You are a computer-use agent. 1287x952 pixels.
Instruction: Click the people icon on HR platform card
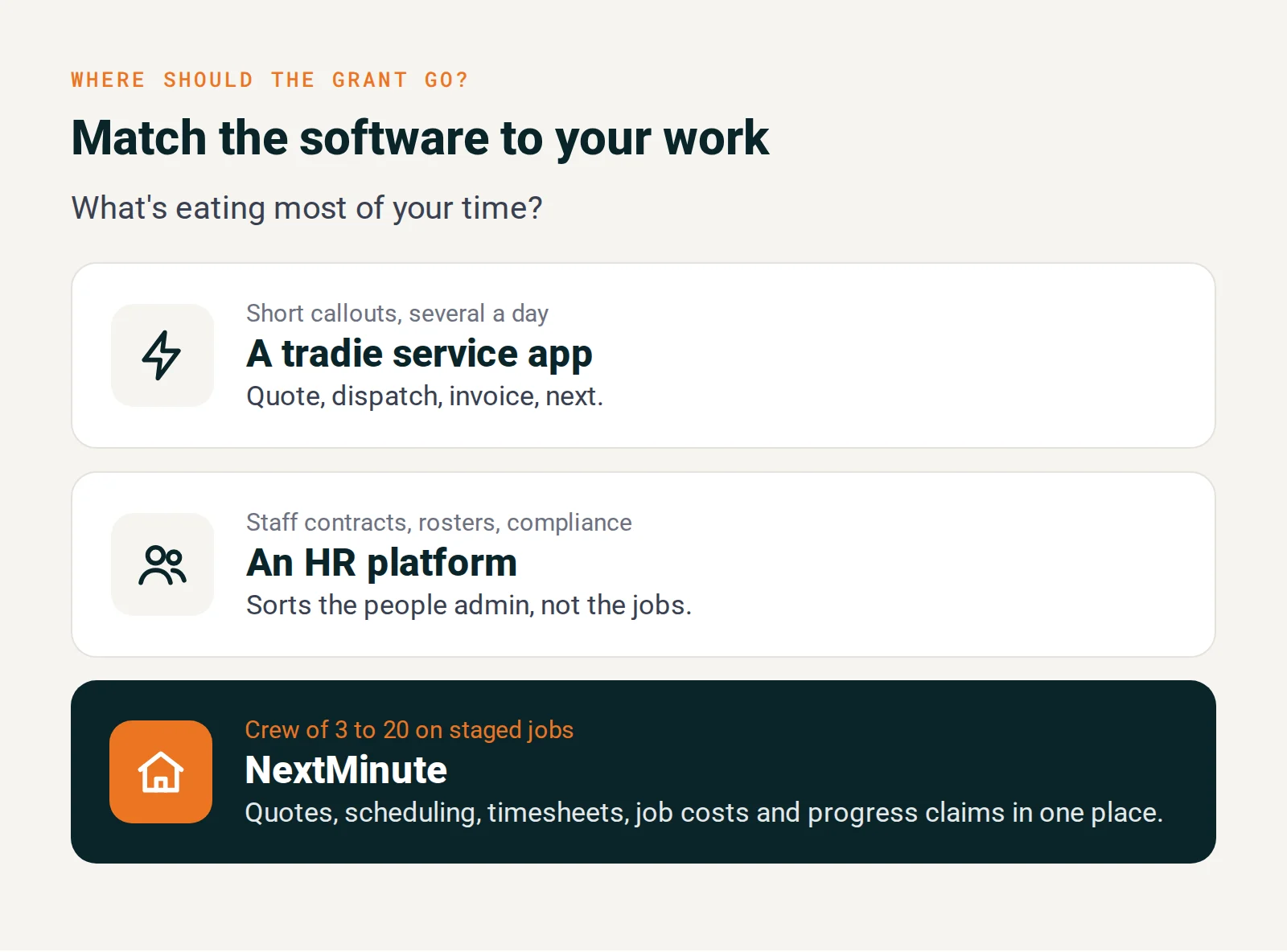(x=162, y=564)
